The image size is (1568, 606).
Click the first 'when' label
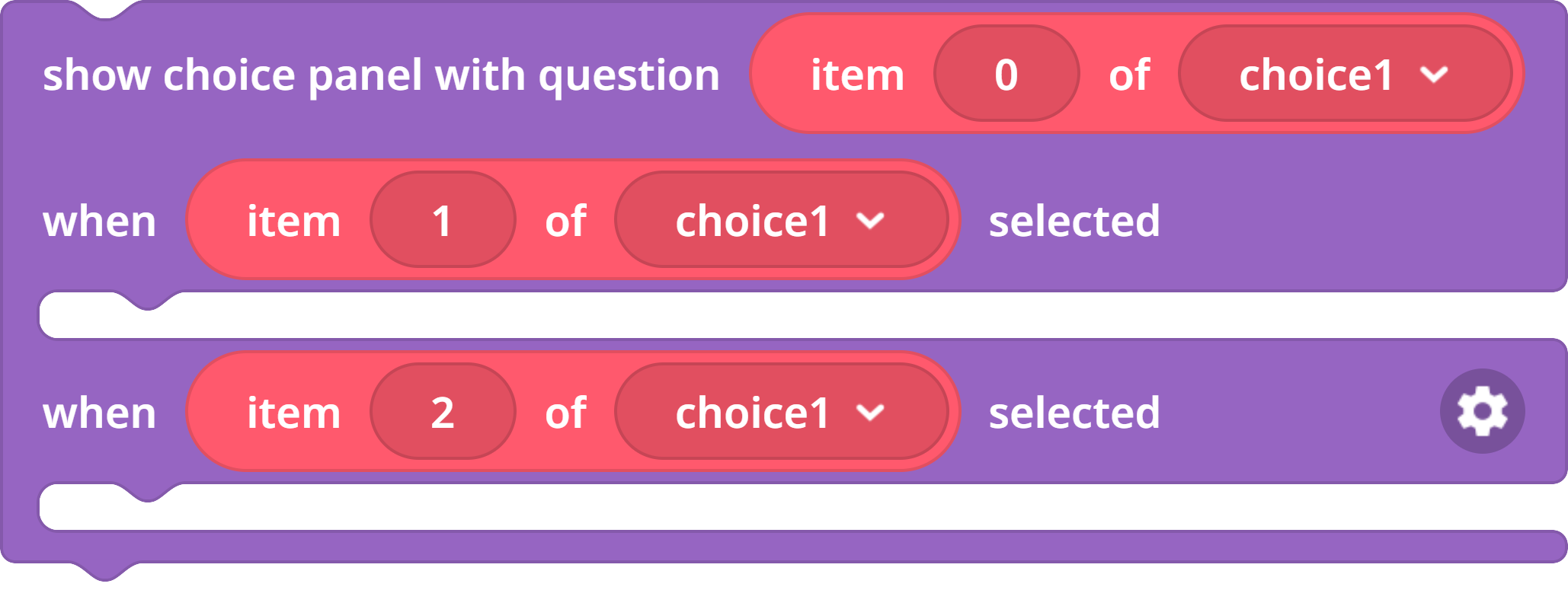pos(100,222)
